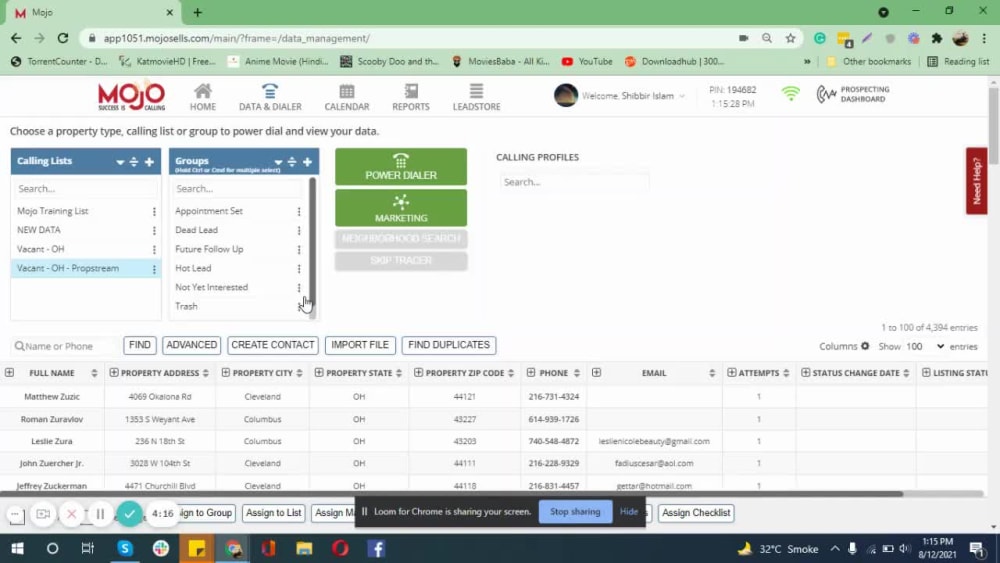Click CREATE CONTACT button
The height and width of the screenshot is (563, 1000).
(x=273, y=345)
